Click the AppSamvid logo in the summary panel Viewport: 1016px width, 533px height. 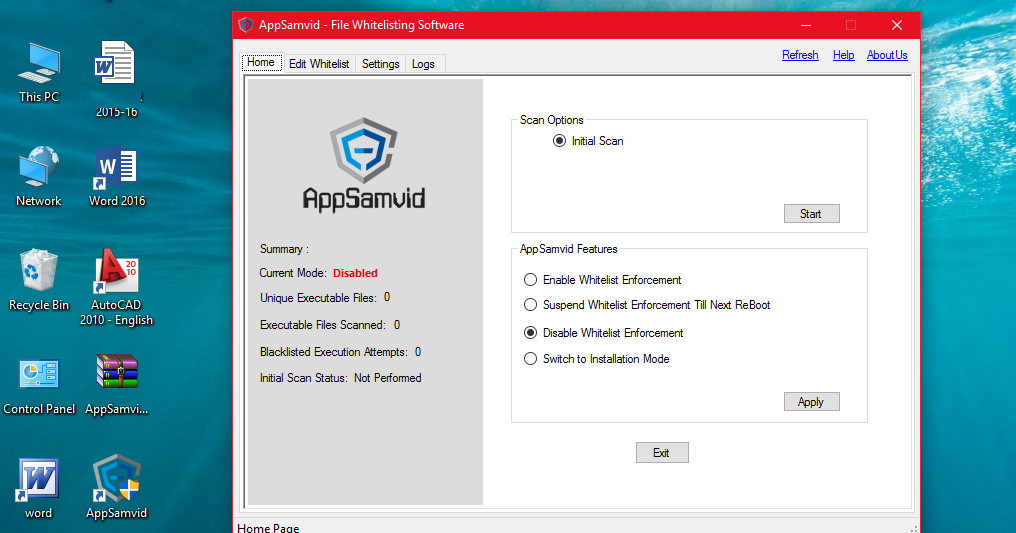pyautogui.click(x=364, y=164)
